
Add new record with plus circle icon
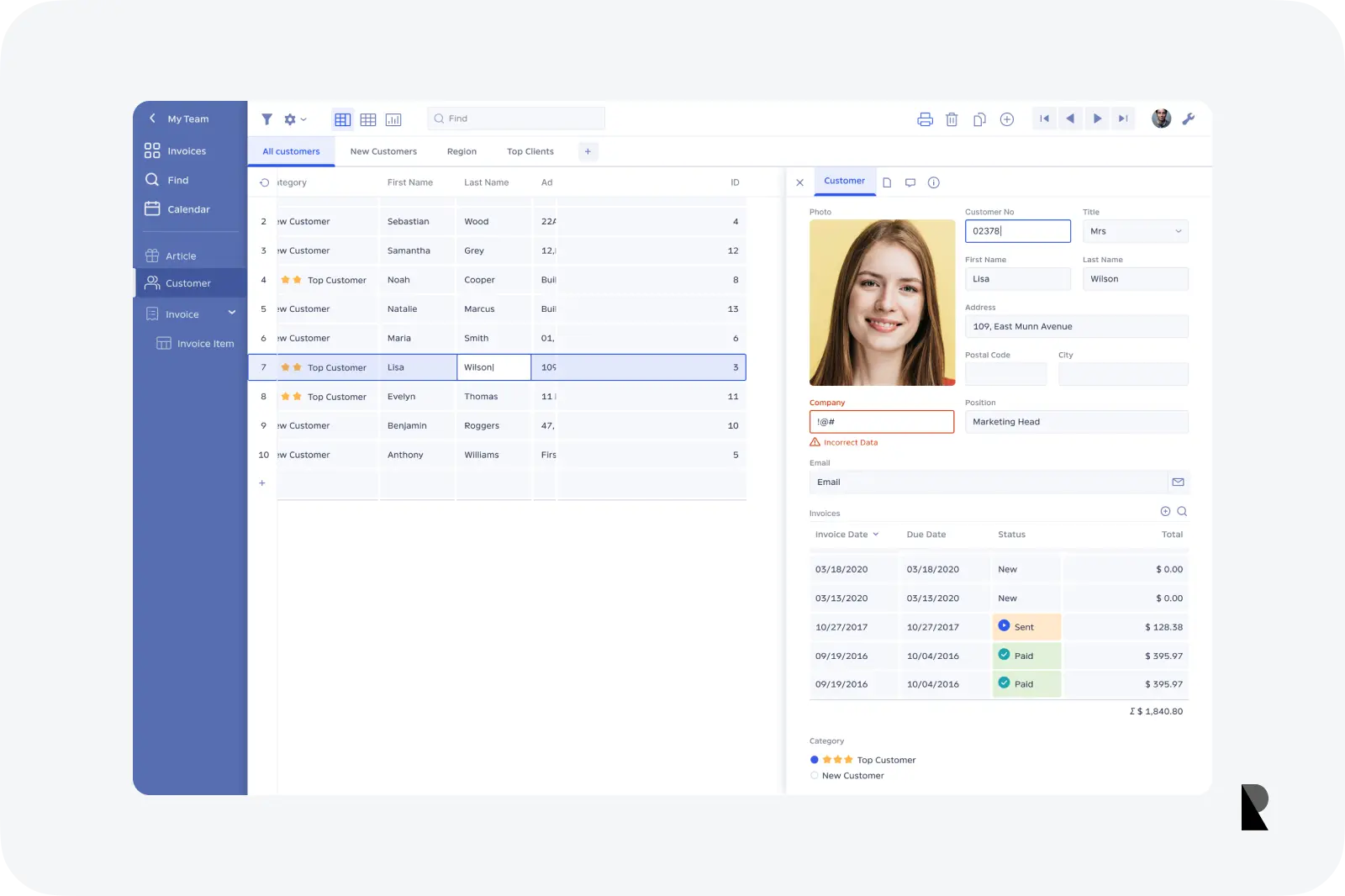coord(1007,119)
